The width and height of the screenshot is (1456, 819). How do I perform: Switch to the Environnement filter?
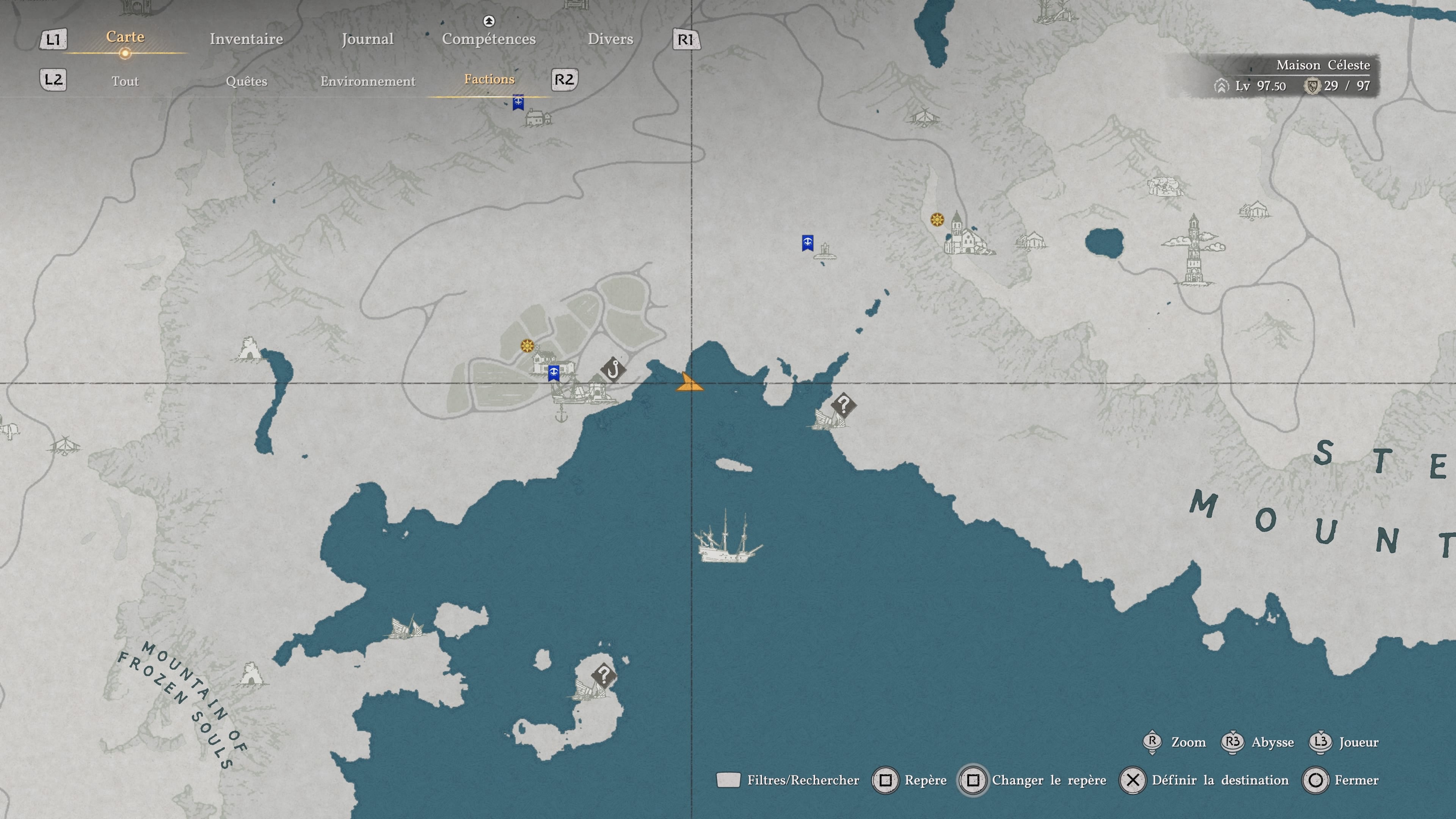coord(368,81)
